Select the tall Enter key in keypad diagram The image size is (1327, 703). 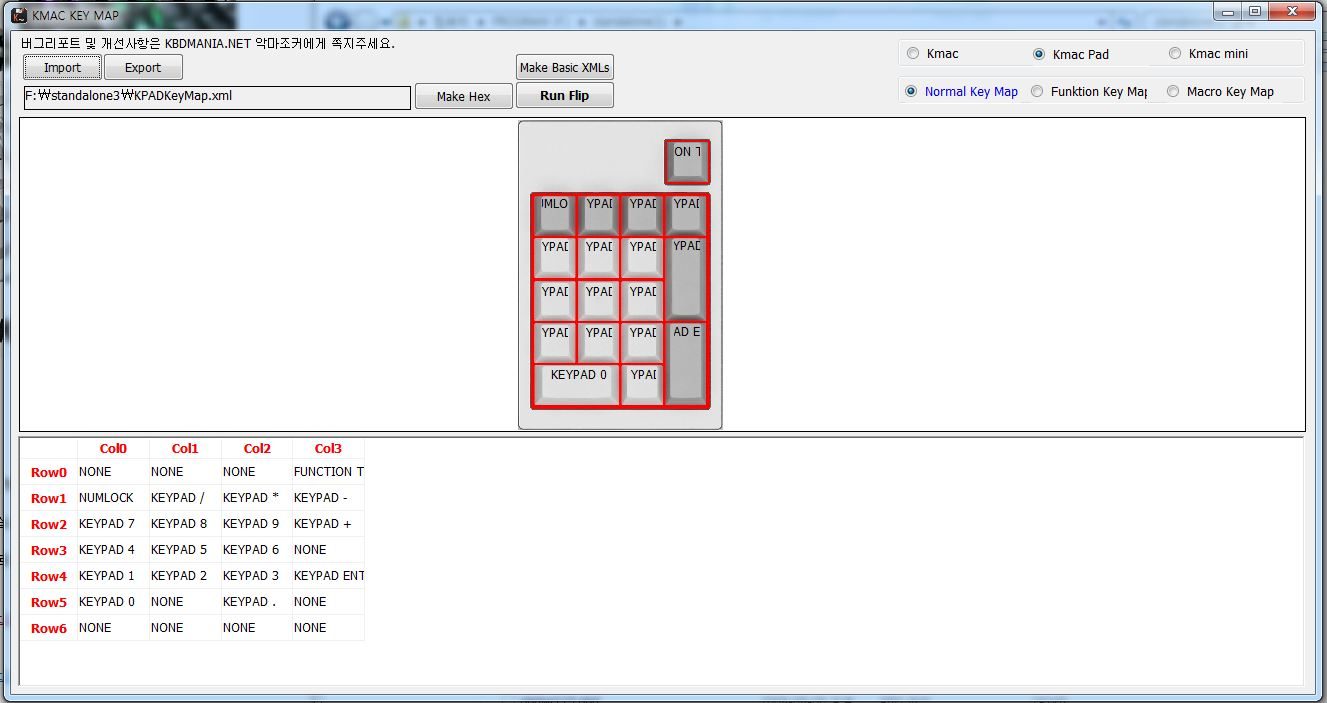686,364
